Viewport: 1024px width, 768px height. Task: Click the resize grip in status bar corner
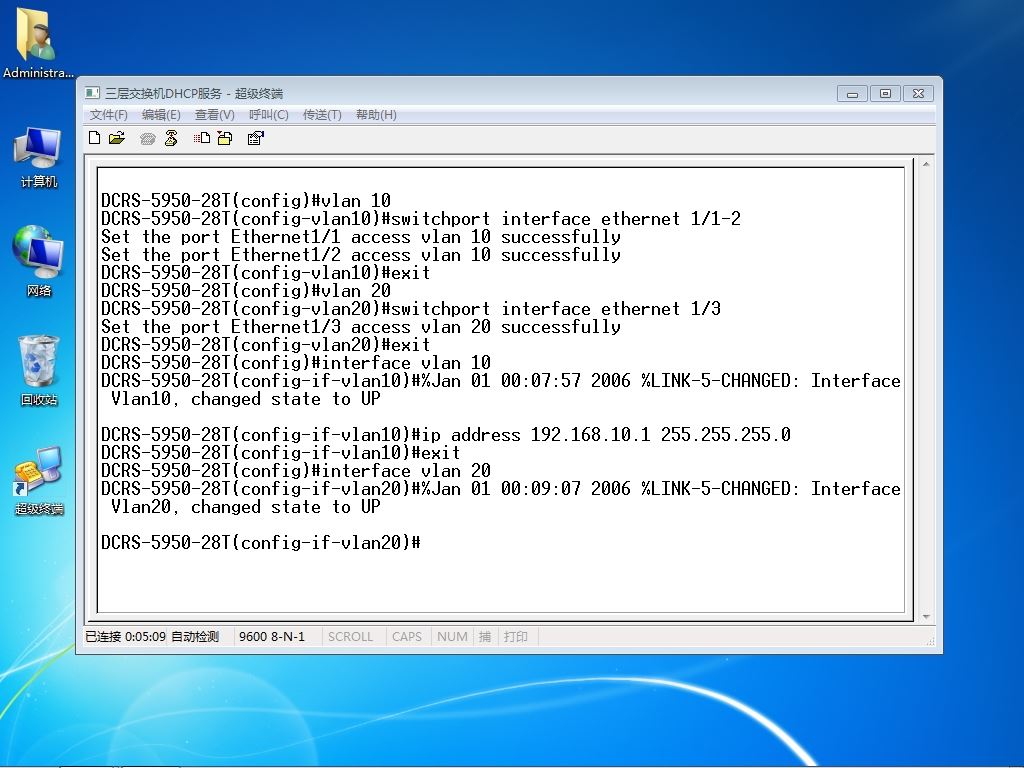point(930,641)
